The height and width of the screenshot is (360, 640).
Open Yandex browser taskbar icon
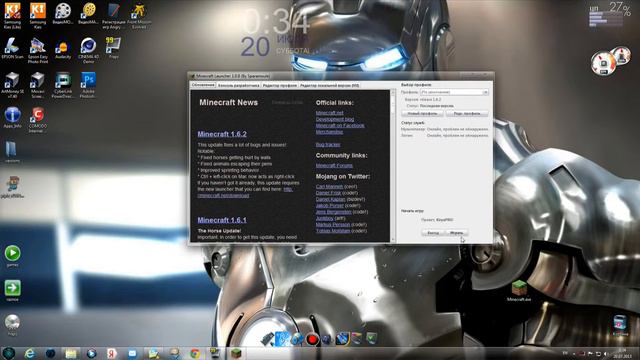click(111, 353)
